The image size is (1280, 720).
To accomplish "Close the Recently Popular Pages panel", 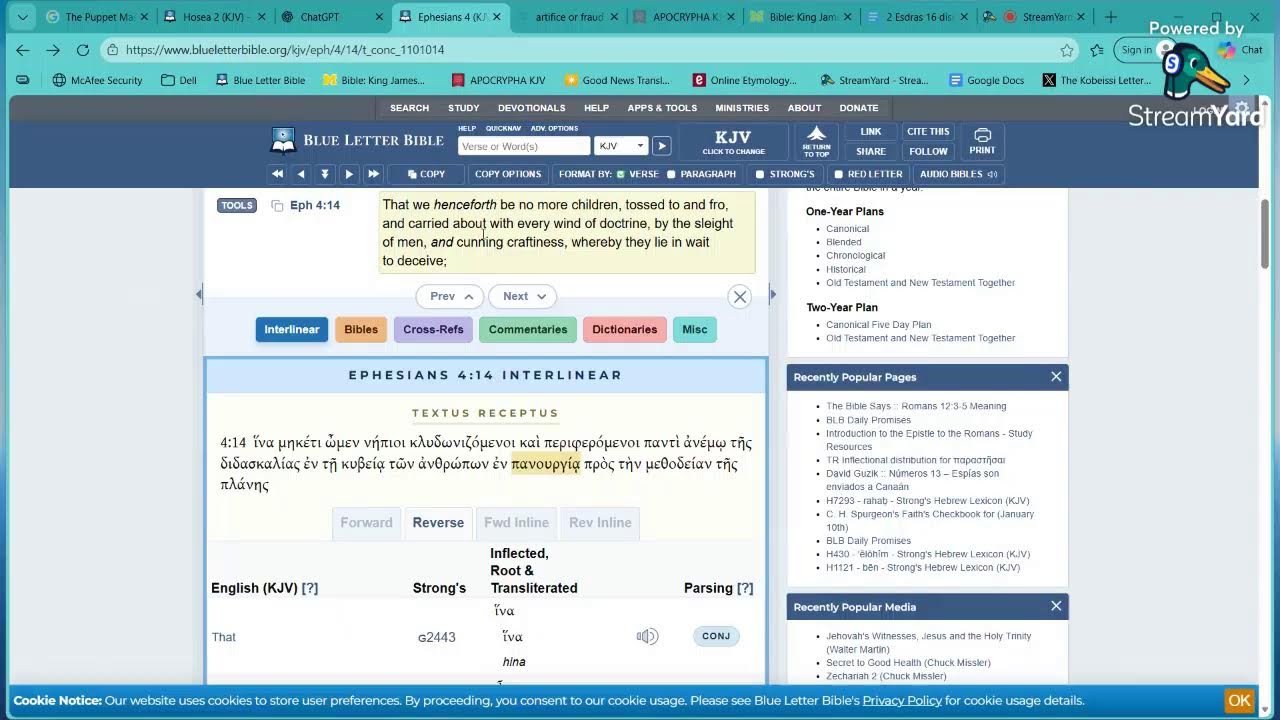I will pyautogui.click(x=1056, y=377).
